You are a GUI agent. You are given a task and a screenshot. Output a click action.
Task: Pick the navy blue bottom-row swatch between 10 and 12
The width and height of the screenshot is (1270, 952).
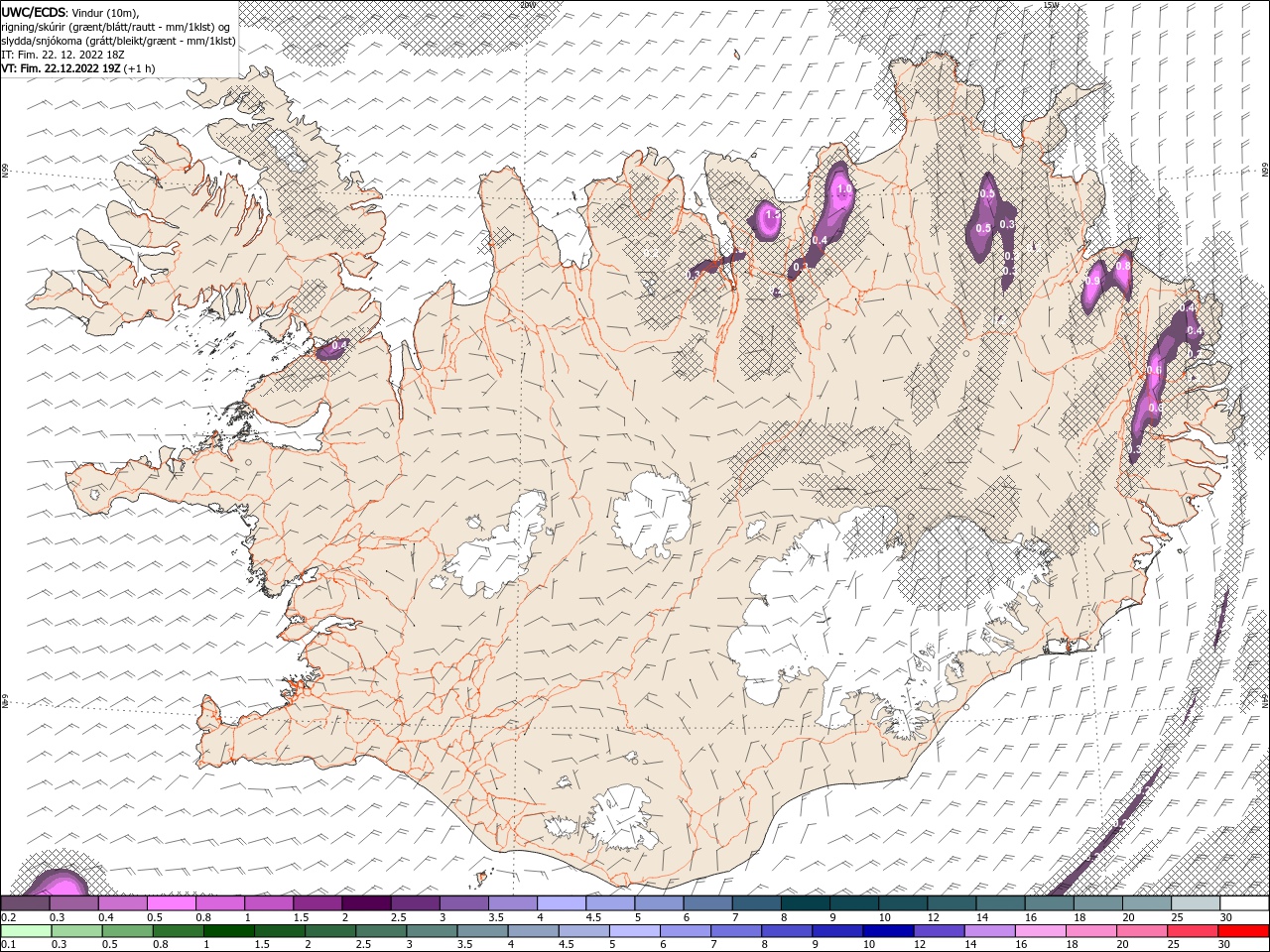887,931
